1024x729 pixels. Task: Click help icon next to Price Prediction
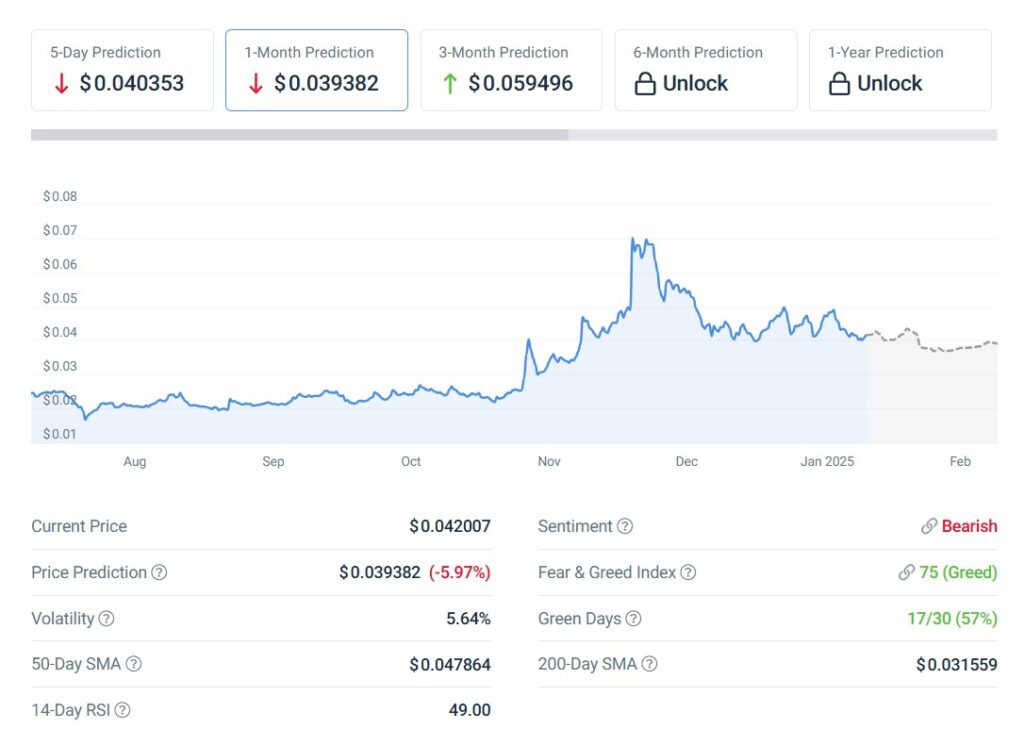coord(159,573)
